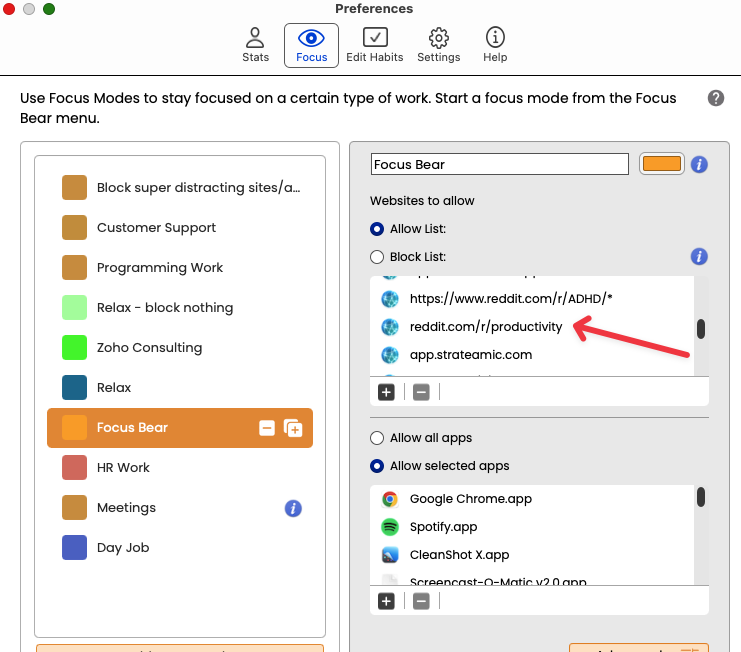Viewport: 741px width, 652px height.
Task: Click the info icon beside the orange color swatch
Action: [699, 164]
